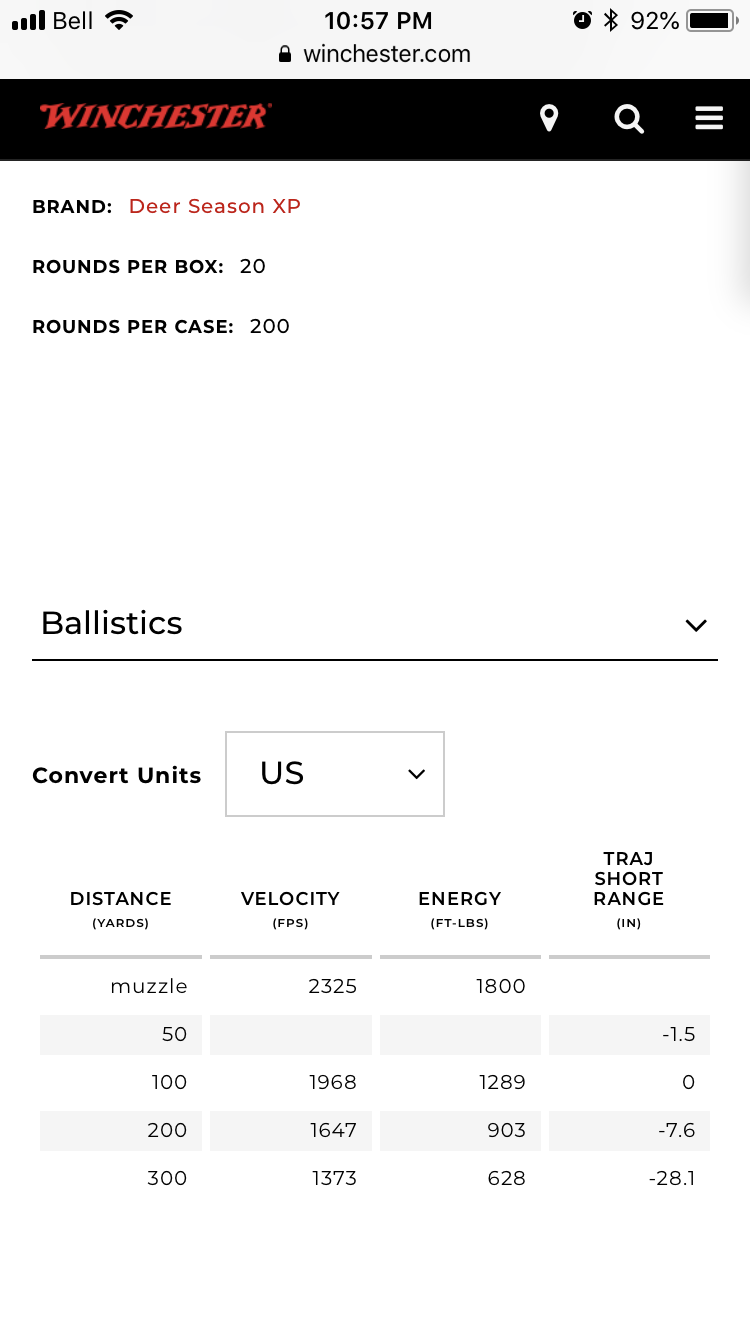Click the Traj Short Range column header
750x1334 pixels.
629,889
